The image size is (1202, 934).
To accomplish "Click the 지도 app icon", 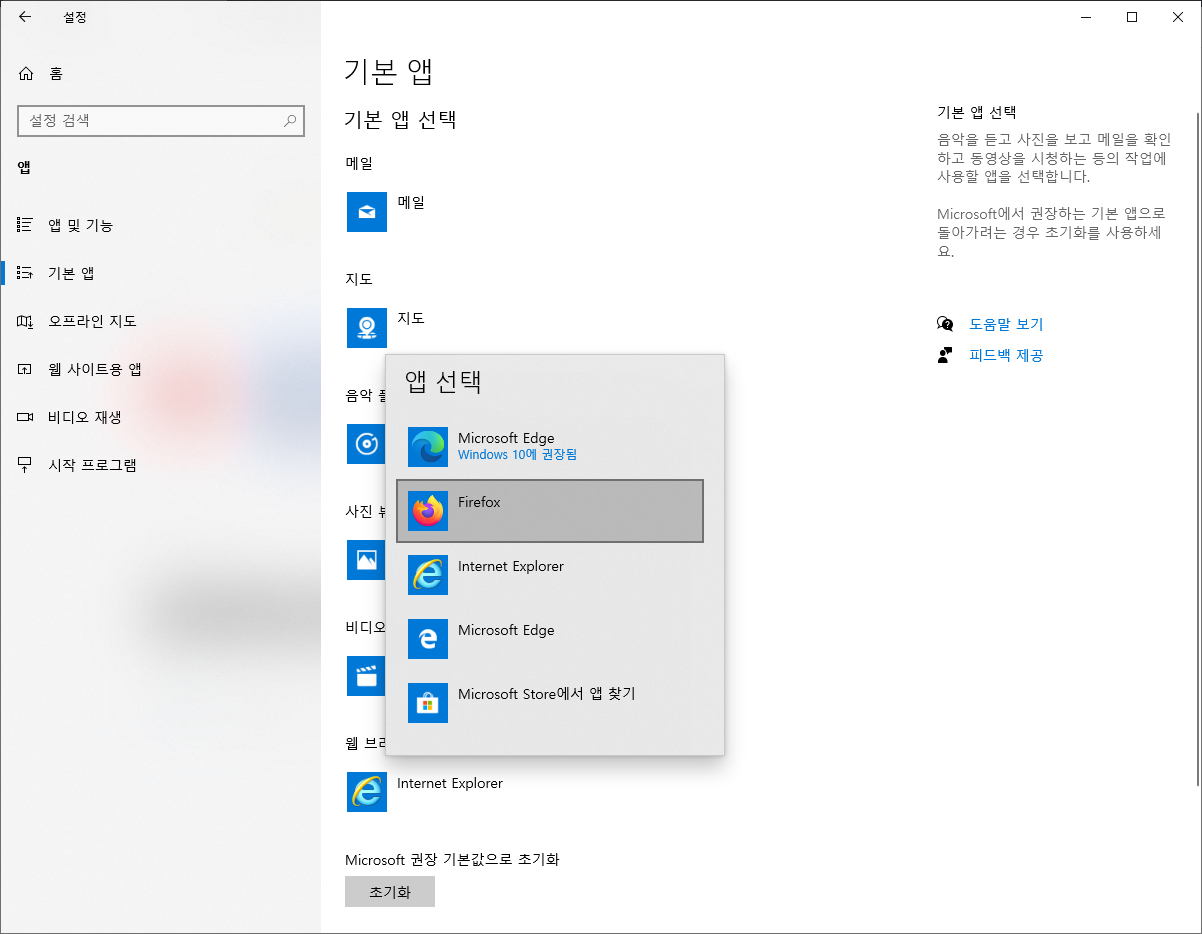I will pyautogui.click(x=367, y=328).
